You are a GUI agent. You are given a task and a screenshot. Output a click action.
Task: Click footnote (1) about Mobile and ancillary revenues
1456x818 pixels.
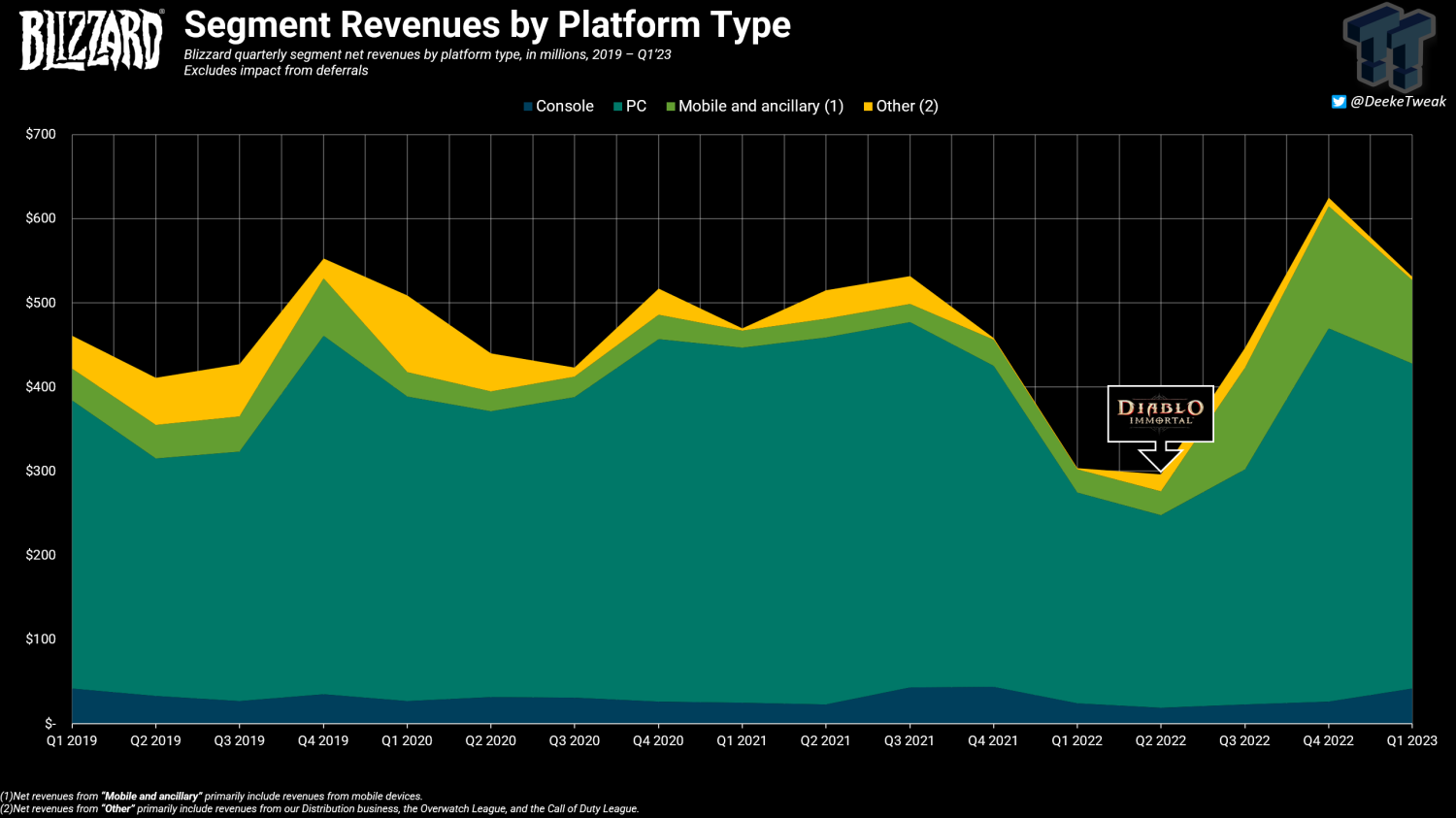pyautogui.click(x=212, y=797)
